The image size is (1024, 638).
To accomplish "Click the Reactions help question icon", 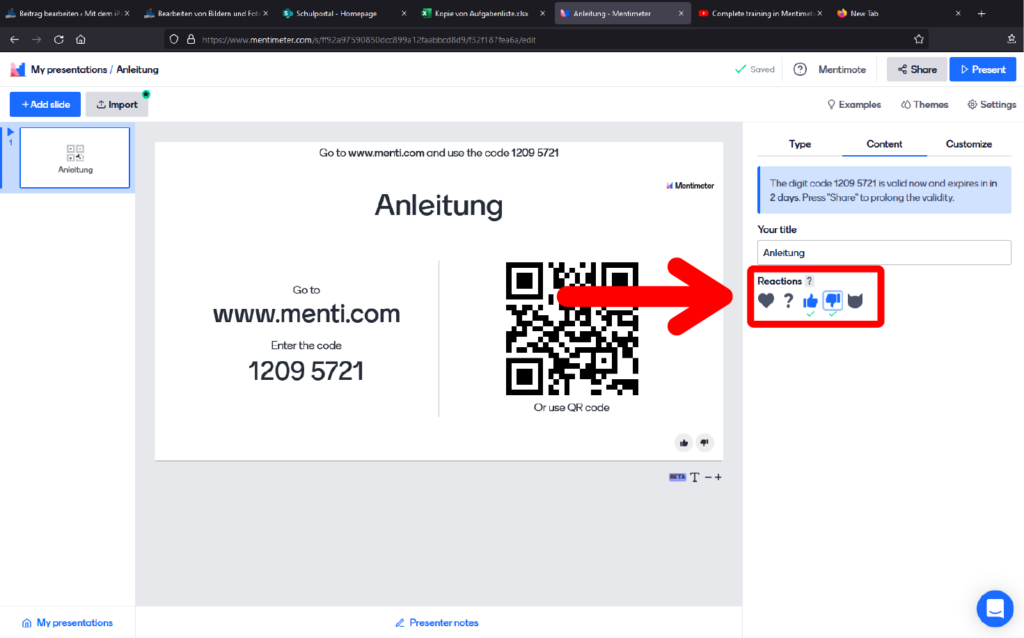I will [810, 281].
